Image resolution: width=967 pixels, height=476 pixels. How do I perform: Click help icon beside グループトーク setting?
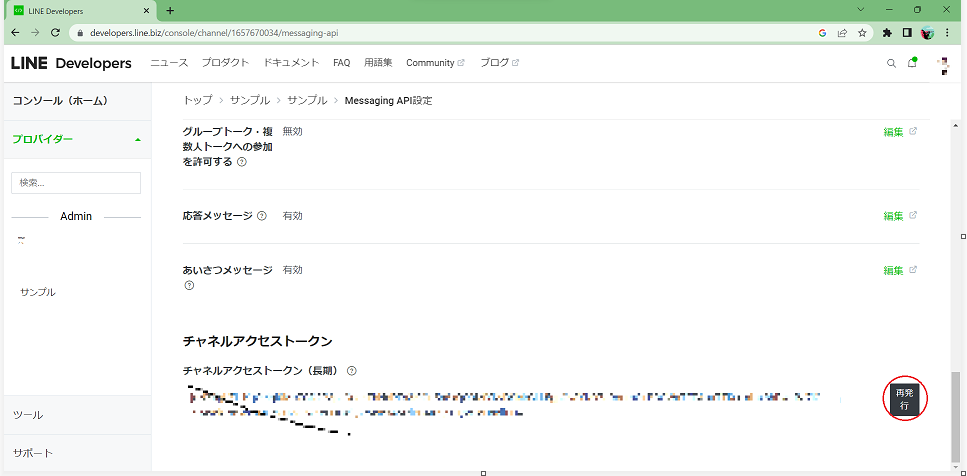pyautogui.click(x=242, y=162)
